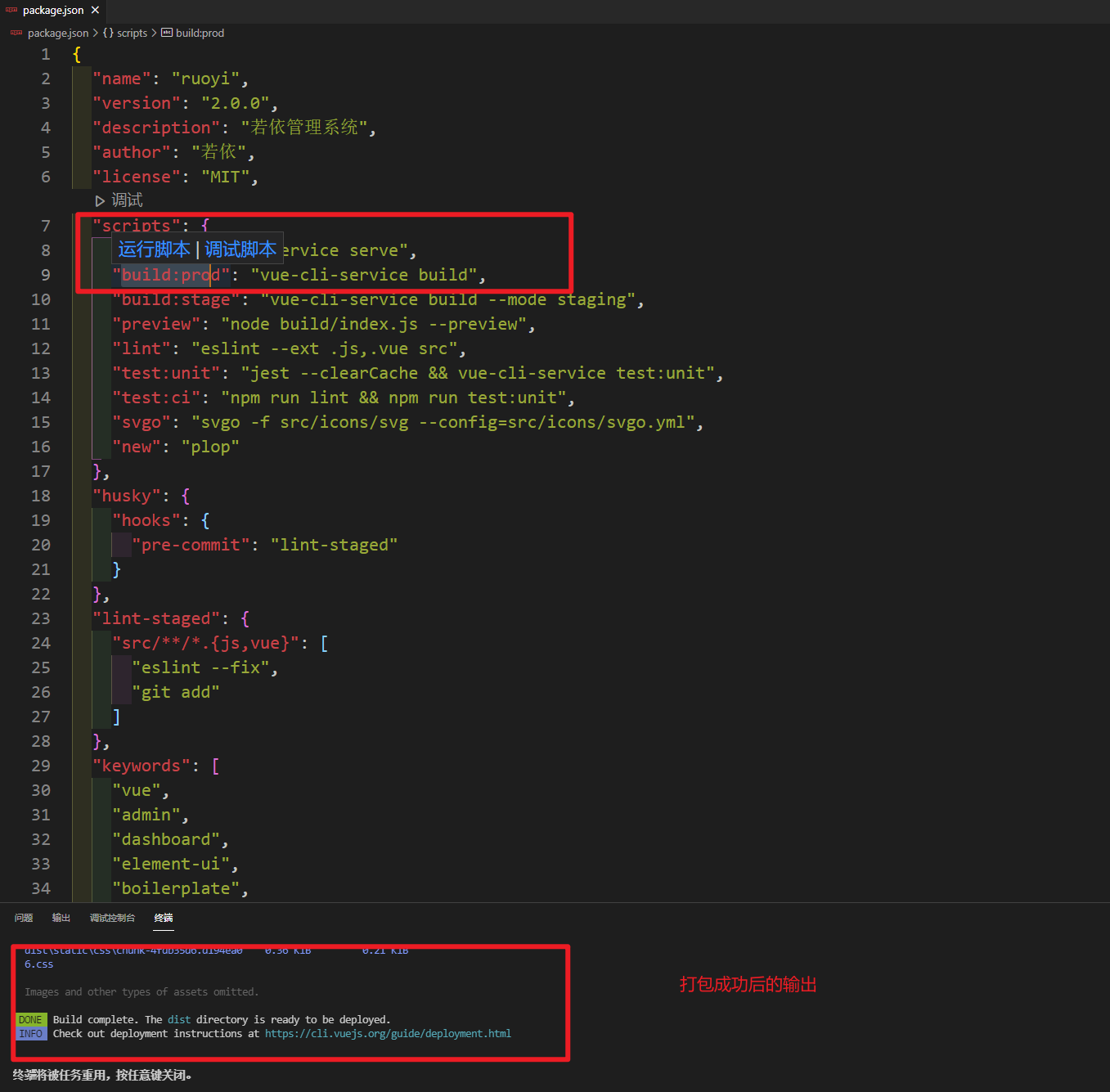Viewport: 1110px width, 1092px height.
Task: Open the package.json breadcrumb segment
Action: [x=58, y=33]
